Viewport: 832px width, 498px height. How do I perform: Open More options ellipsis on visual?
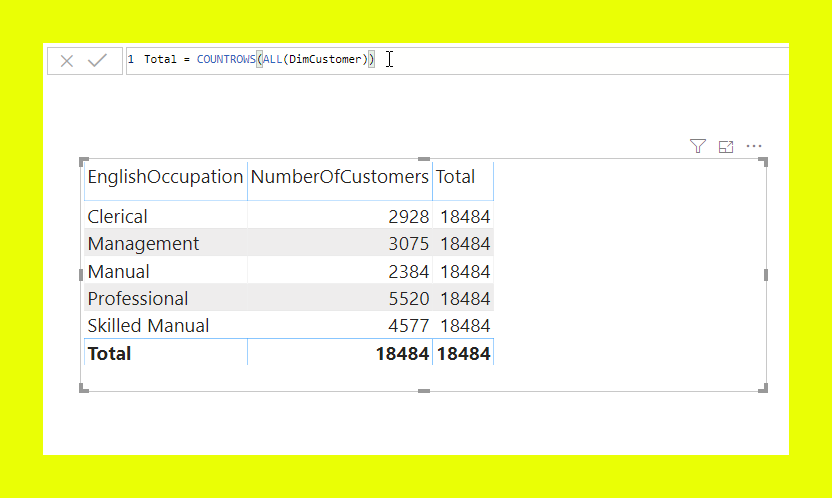(x=755, y=147)
